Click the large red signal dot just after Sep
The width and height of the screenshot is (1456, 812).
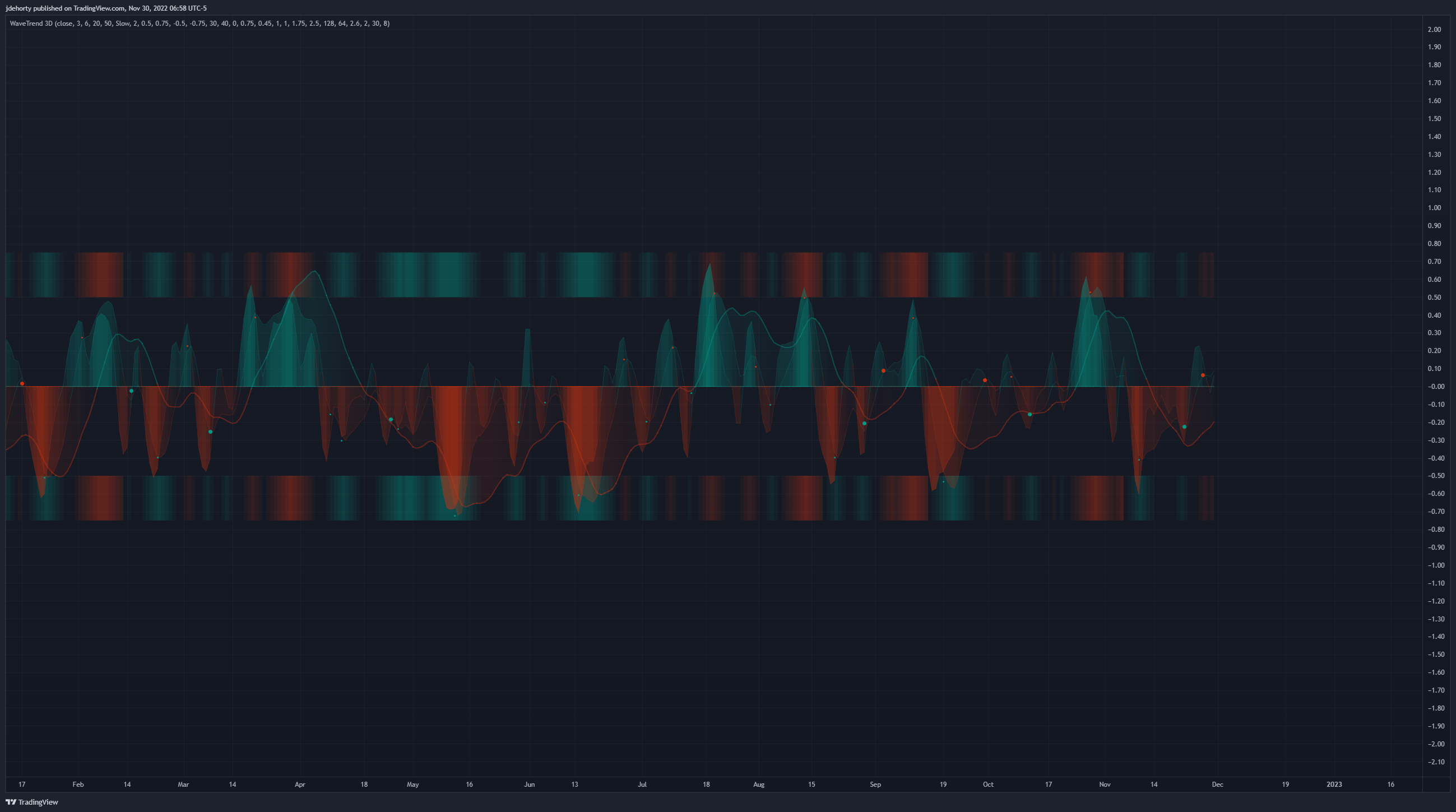click(883, 370)
